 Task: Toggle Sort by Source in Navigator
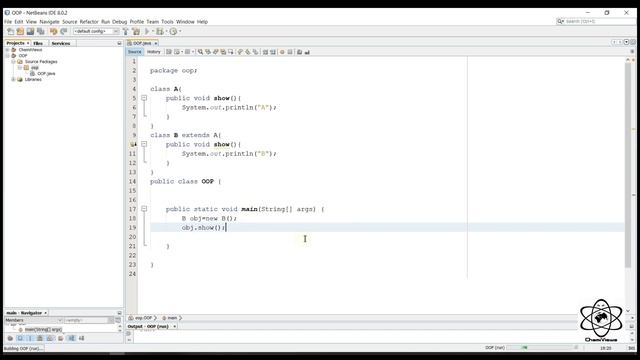click(81, 338)
